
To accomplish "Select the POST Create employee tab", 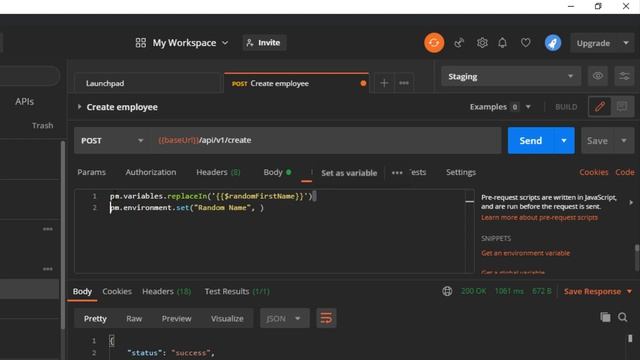I will pos(296,83).
